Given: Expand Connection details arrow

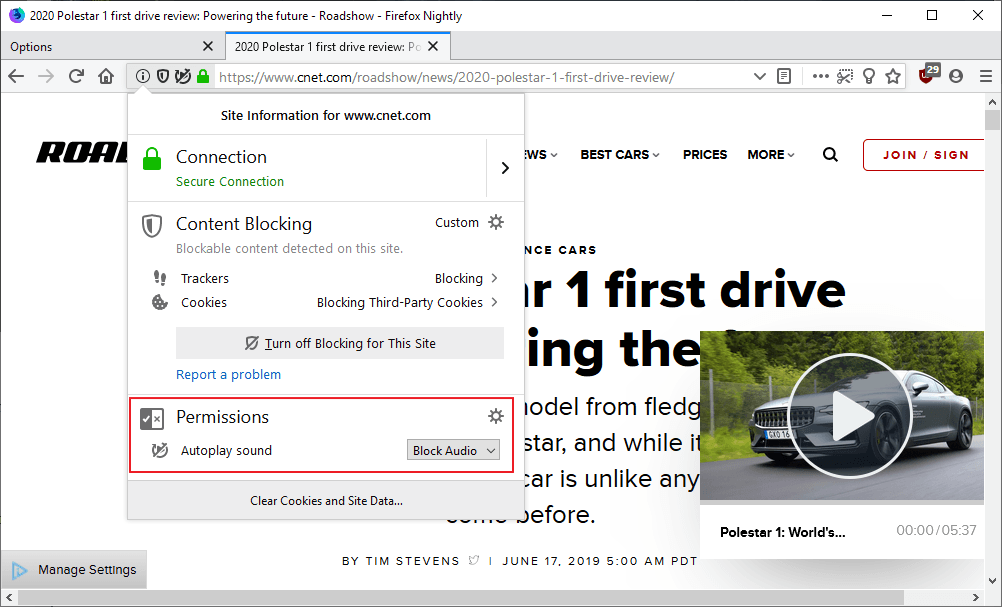Looking at the screenshot, I should (x=505, y=167).
